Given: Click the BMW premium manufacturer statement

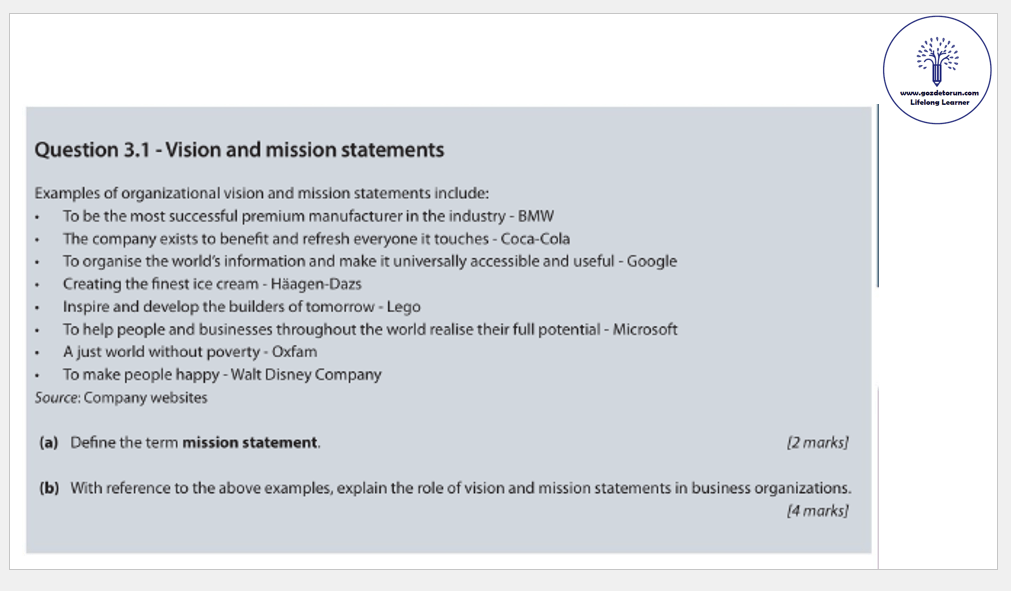Looking at the screenshot, I should click(x=308, y=216).
